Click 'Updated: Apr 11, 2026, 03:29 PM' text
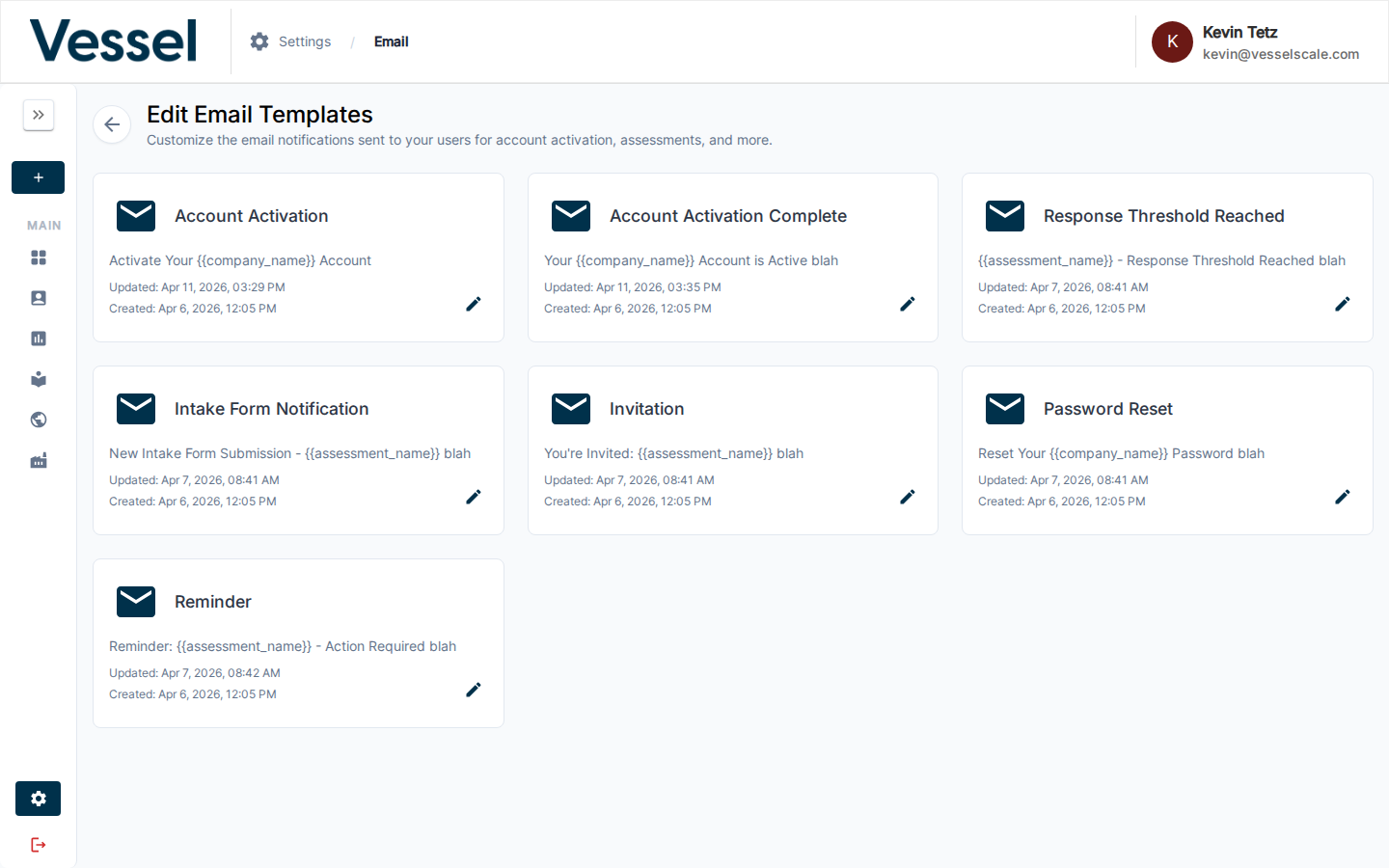The width and height of the screenshot is (1389, 868). [x=197, y=287]
